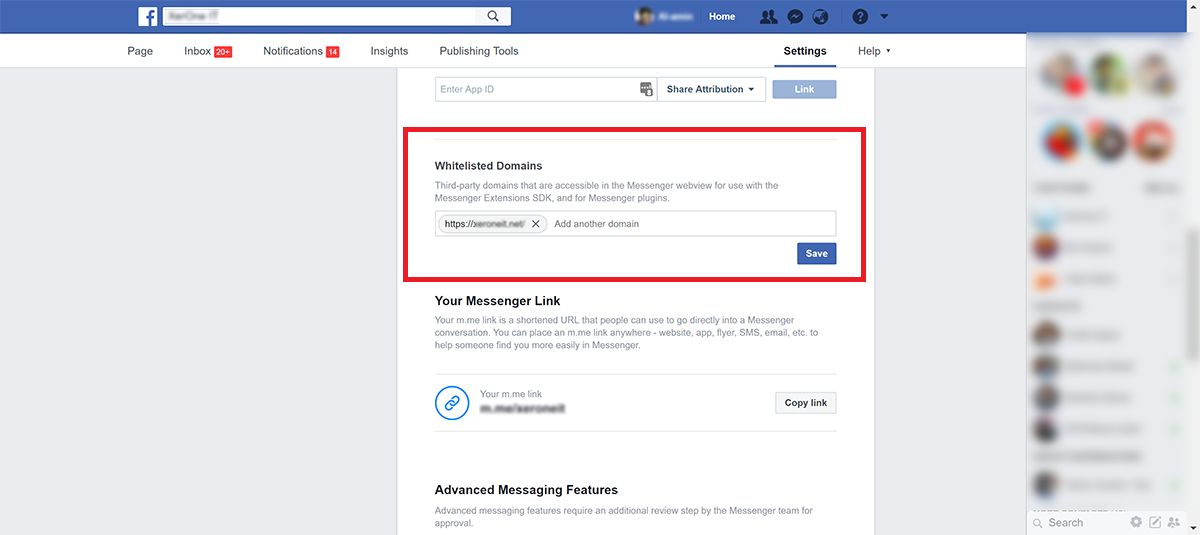
Task: Expand the Help dropdown menu
Action: pyautogui.click(x=874, y=51)
